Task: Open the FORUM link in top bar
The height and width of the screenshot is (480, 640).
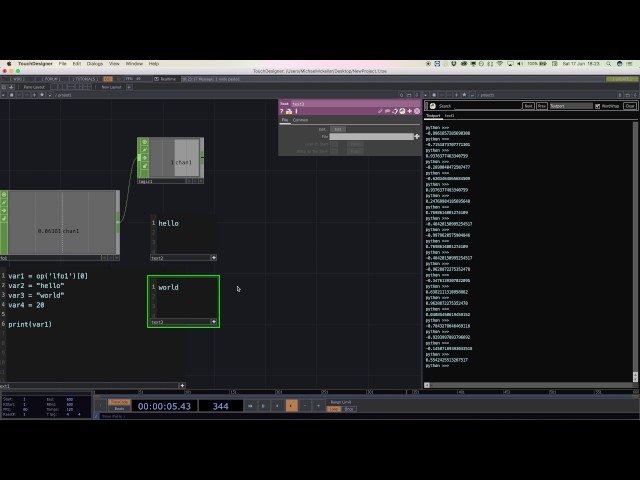Action: [x=51, y=79]
